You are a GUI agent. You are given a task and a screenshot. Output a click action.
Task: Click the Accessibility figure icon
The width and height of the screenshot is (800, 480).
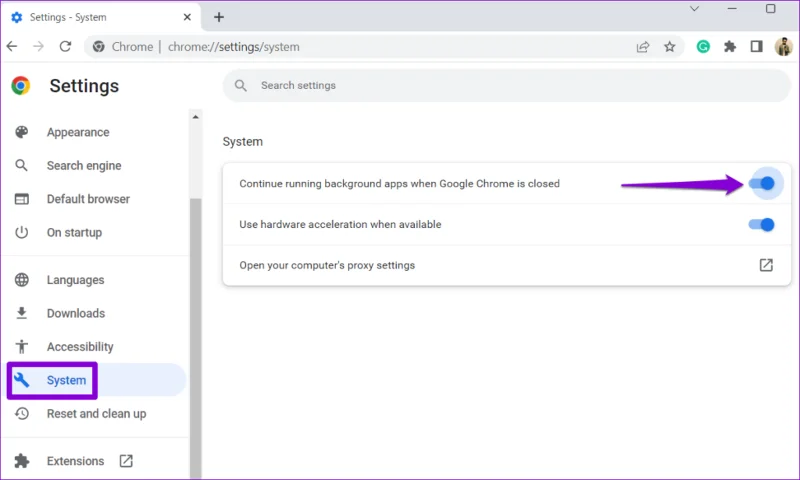(x=21, y=347)
